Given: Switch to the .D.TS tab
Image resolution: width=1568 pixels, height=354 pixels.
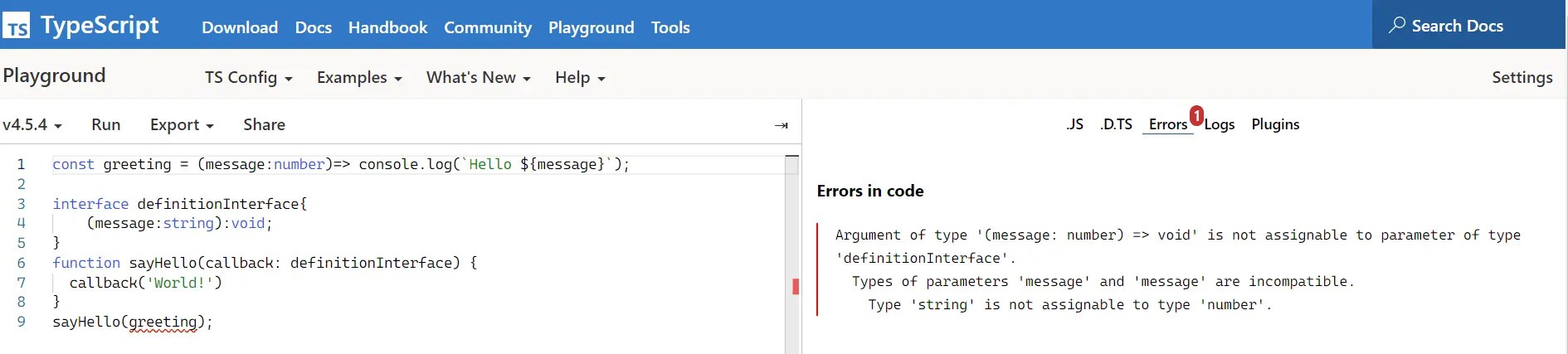Looking at the screenshot, I should [x=1116, y=124].
